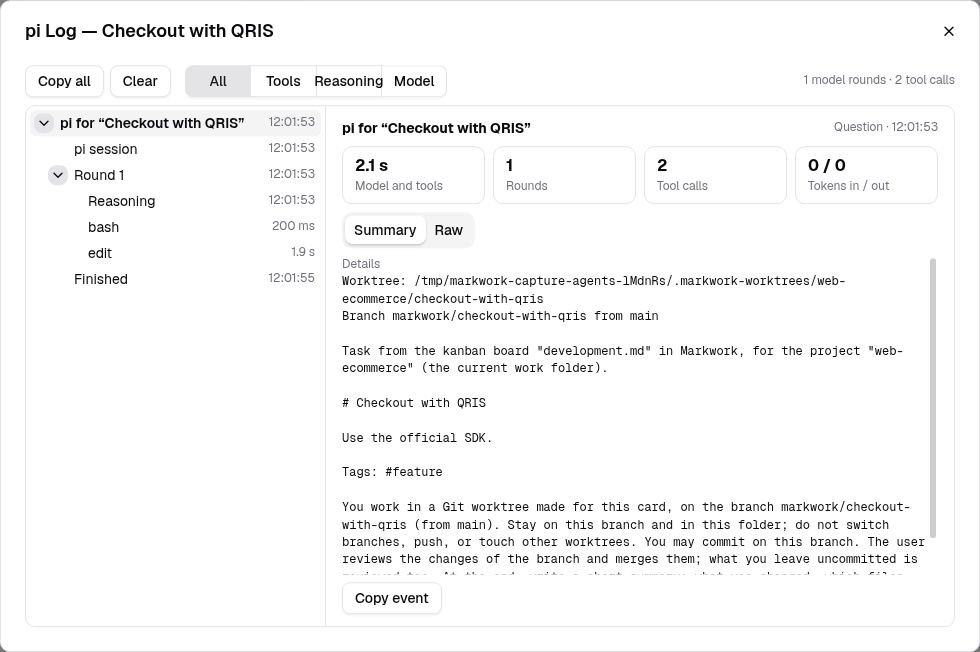Click the "# Checkout with QRIS" line
The image size is (980, 652).
[x=414, y=403]
